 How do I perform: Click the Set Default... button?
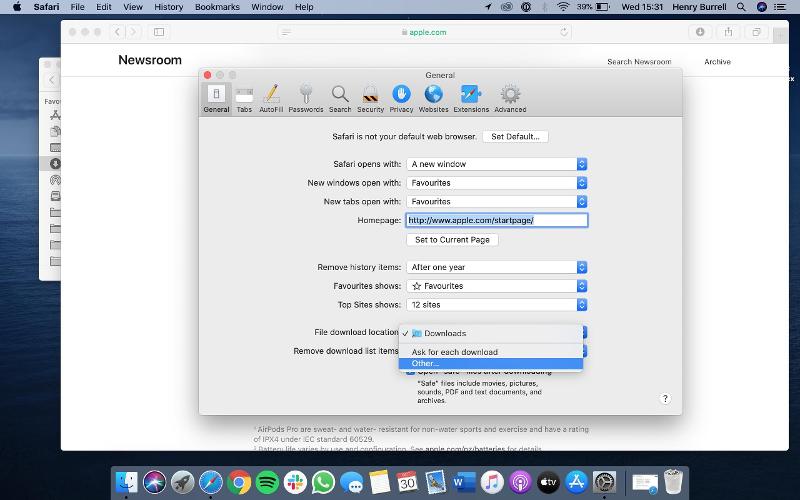(x=515, y=136)
